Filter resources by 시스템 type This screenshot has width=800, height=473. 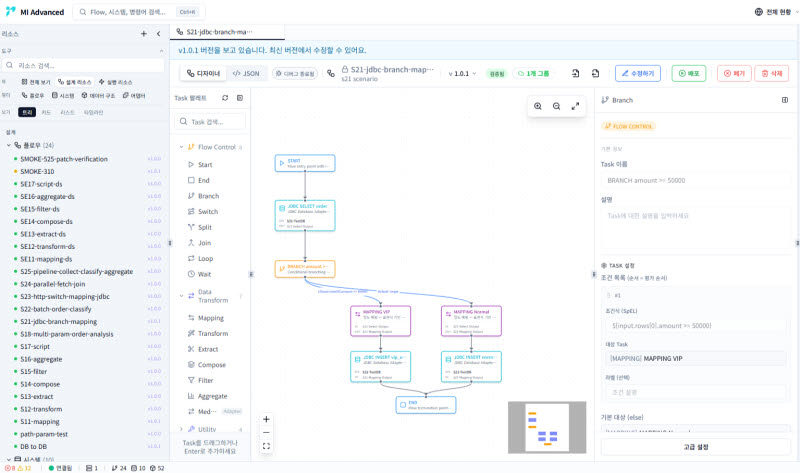tap(63, 95)
